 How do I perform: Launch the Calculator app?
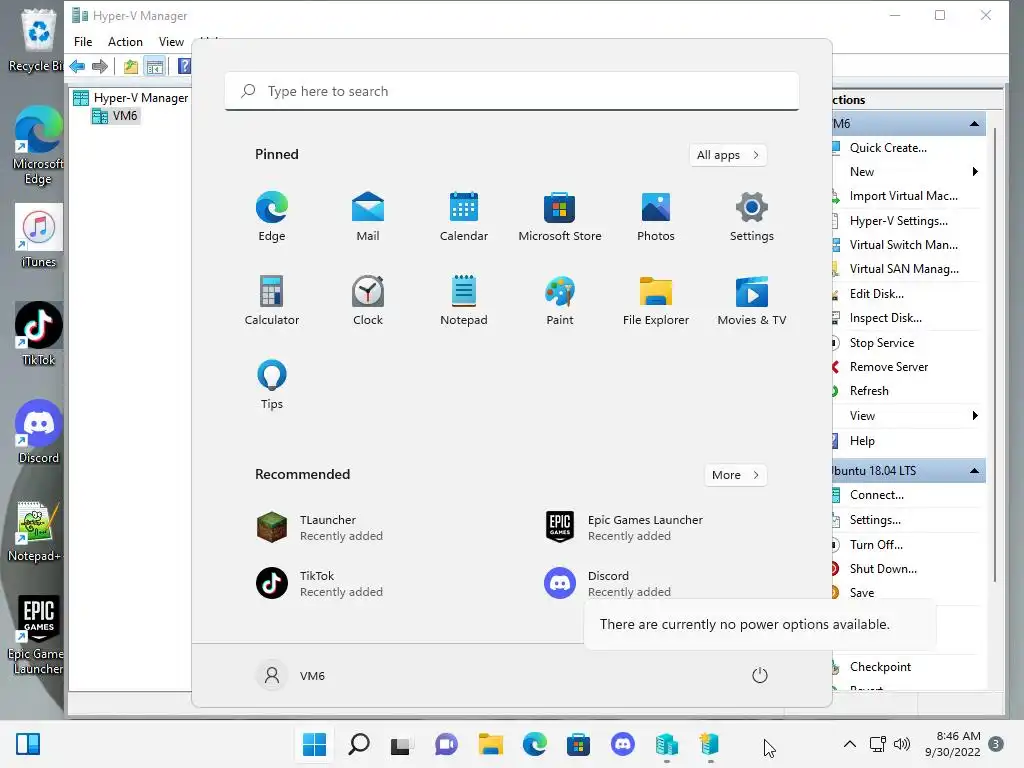272,300
